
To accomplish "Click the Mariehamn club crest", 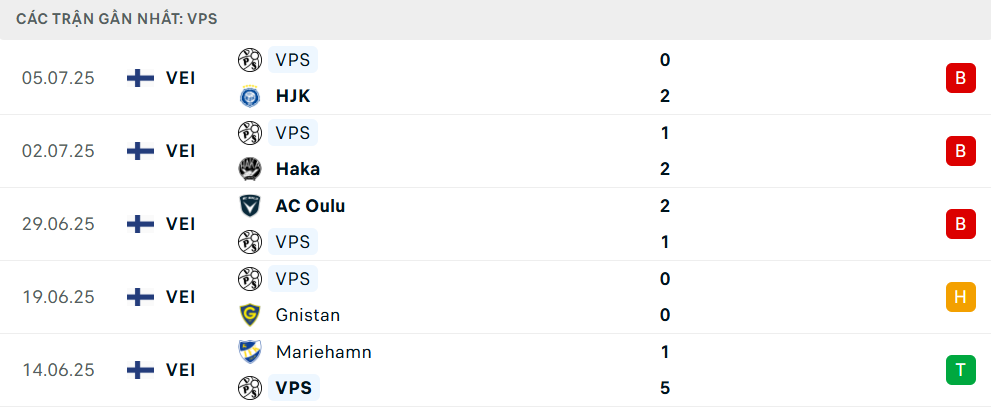I will tap(250, 351).
